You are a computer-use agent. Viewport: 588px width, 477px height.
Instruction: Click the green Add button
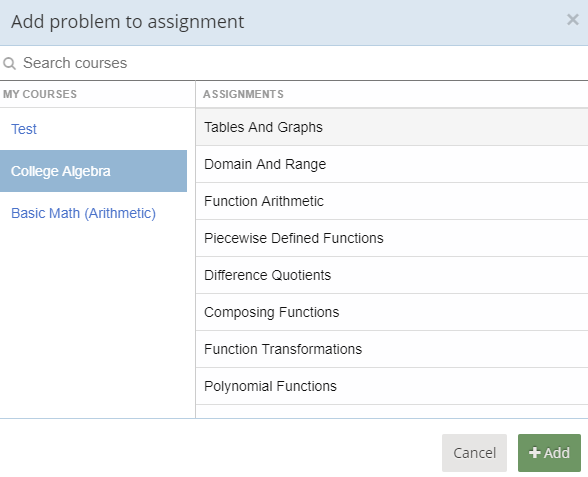coord(549,453)
